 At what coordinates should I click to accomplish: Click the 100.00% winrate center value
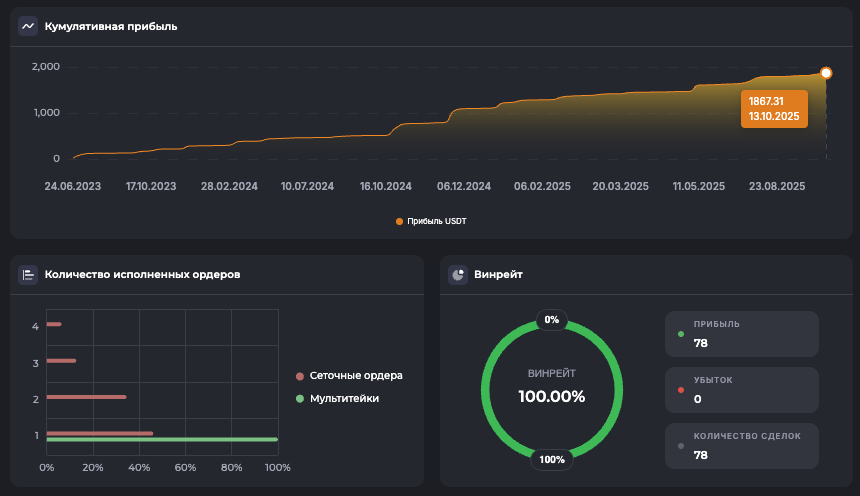pos(552,396)
